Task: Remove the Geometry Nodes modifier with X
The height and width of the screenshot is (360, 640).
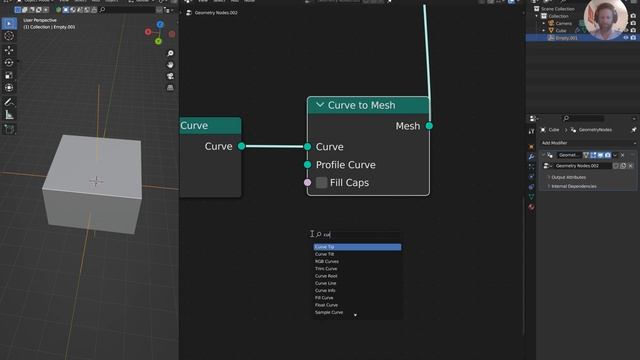Action: pos(622,155)
